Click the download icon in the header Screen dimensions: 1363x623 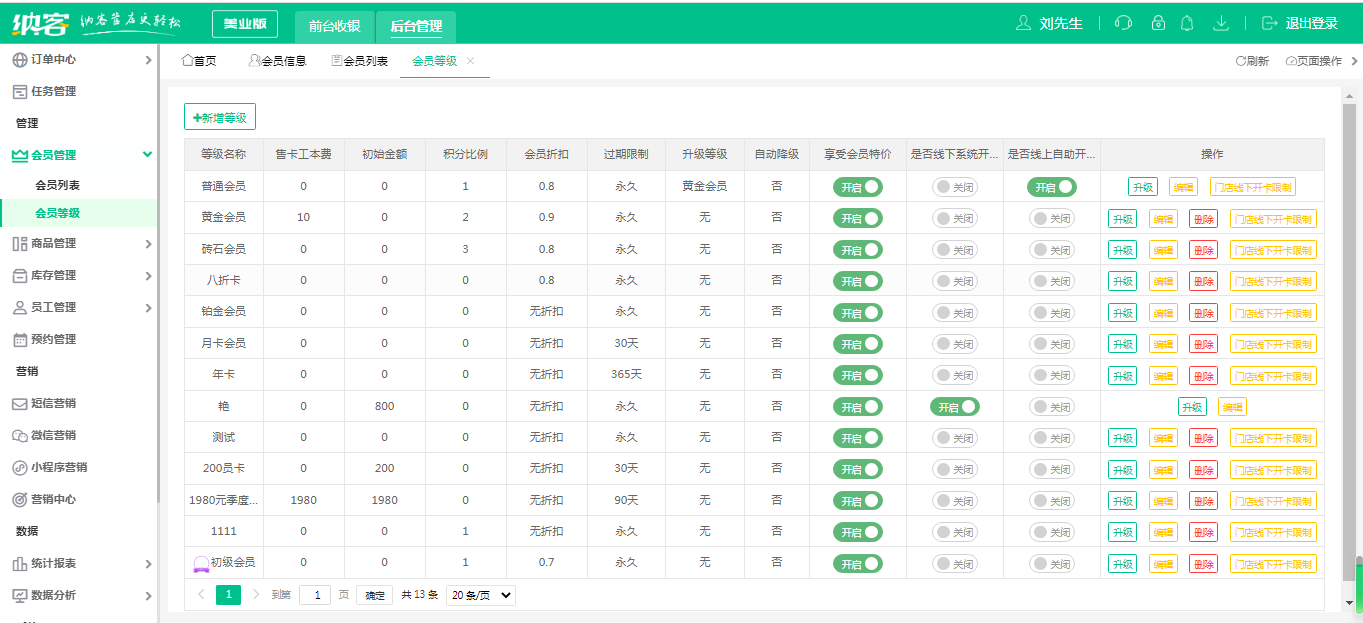click(x=1221, y=23)
